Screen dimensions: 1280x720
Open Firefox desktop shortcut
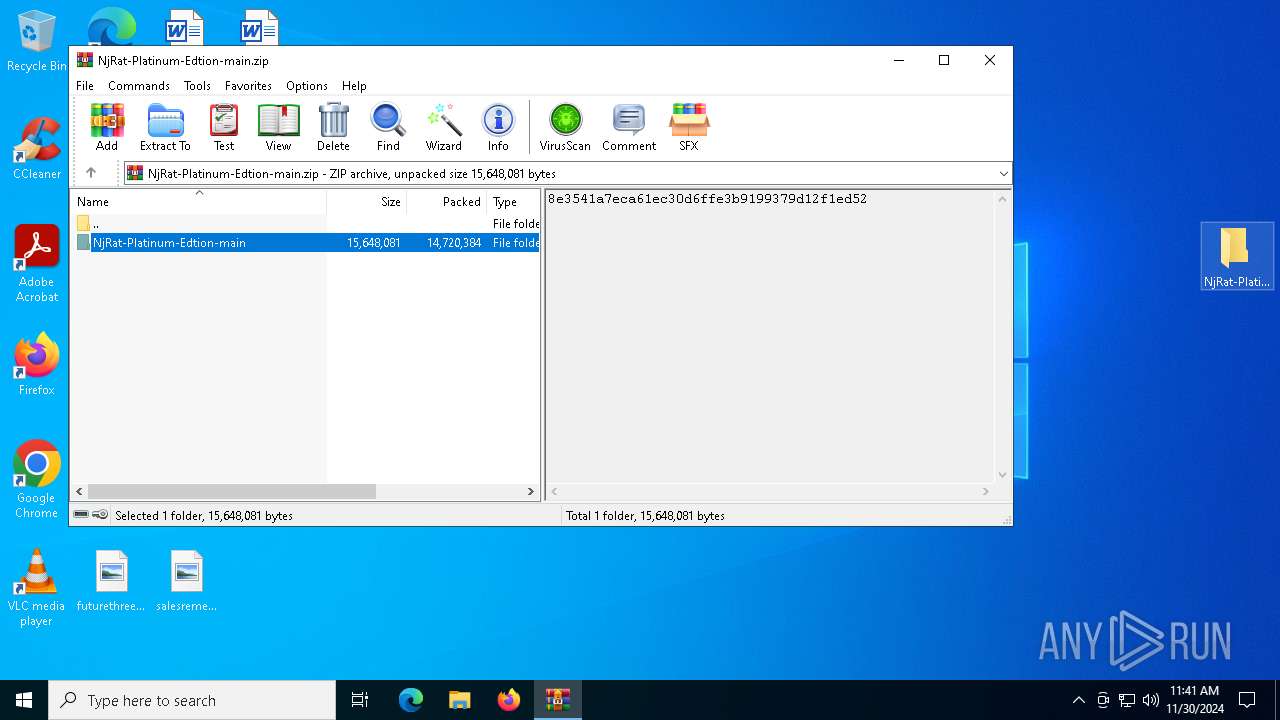37,365
